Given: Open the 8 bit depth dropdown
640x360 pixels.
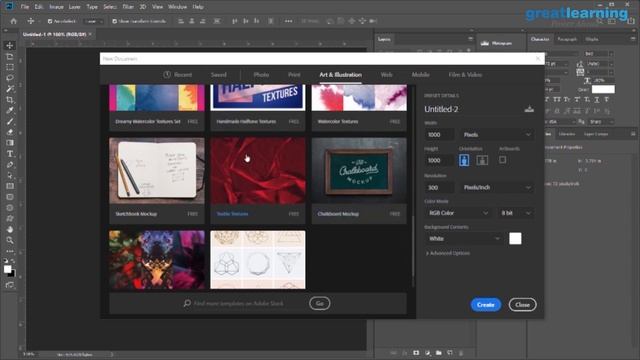Looking at the screenshot, I should pos(516,213).
